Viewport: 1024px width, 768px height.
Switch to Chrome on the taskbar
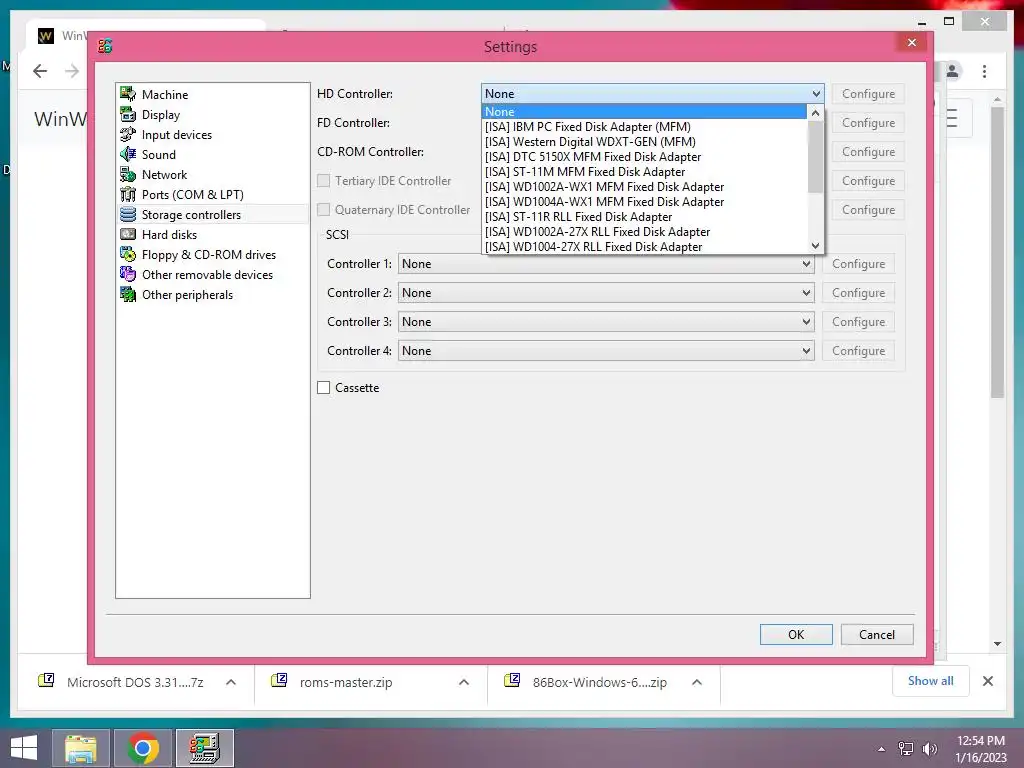coord(143,748)
